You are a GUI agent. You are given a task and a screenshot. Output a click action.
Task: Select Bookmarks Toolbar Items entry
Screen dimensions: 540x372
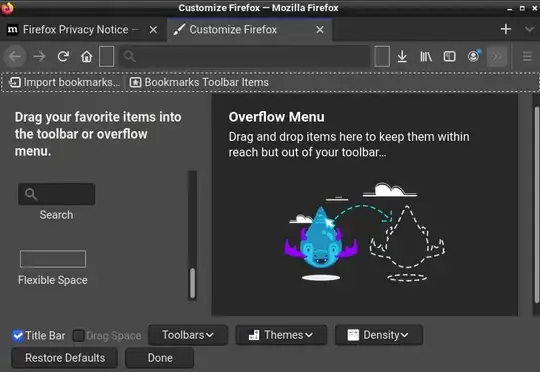coord(199,82)
